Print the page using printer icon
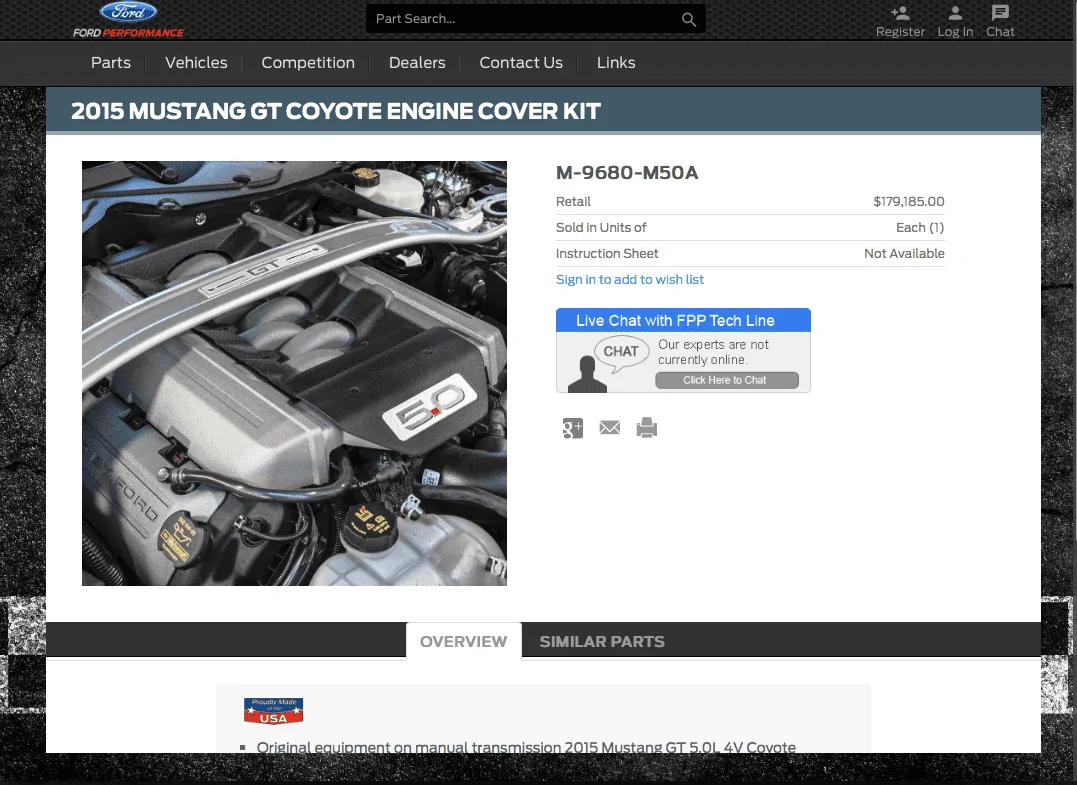Image resolution: width=1077 pixels, height=785 pixels. (646, 428)
